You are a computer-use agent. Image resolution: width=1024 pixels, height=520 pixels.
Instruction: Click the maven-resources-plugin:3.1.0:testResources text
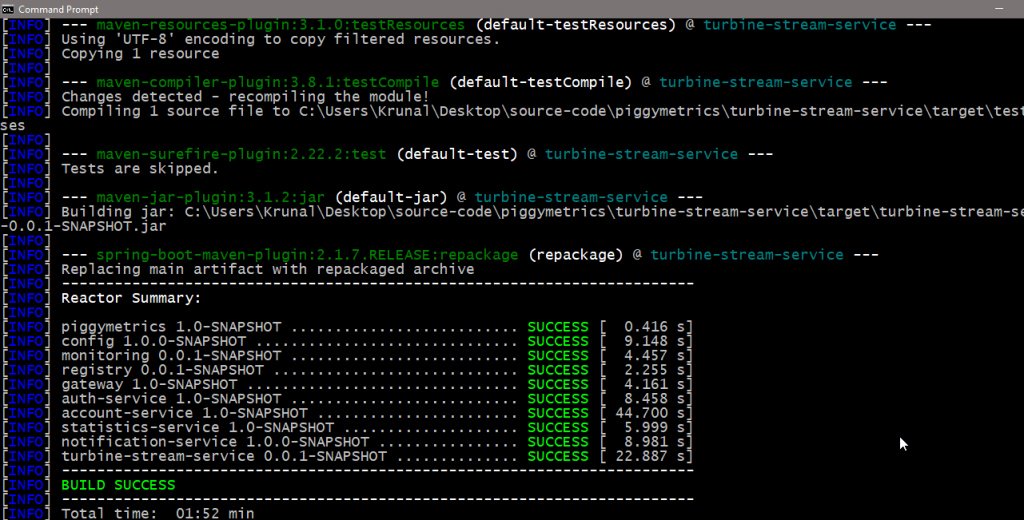(280, 24)
